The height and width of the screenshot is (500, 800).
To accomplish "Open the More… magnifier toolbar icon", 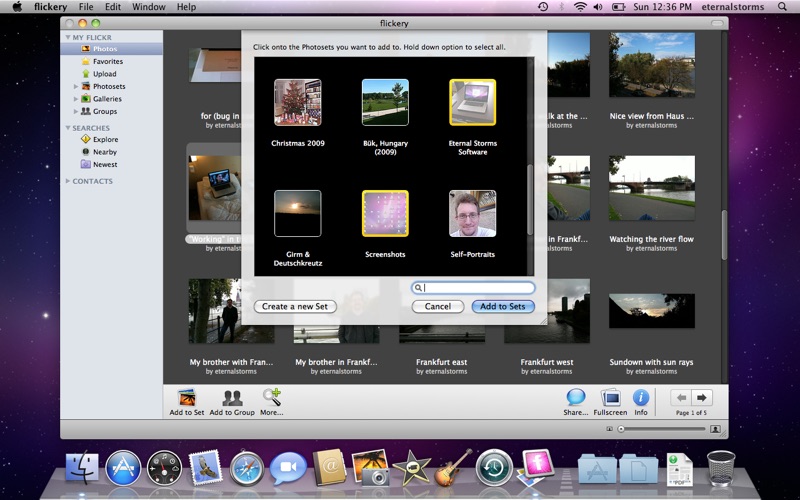I will pyautogui.click(x=271, y=398).
